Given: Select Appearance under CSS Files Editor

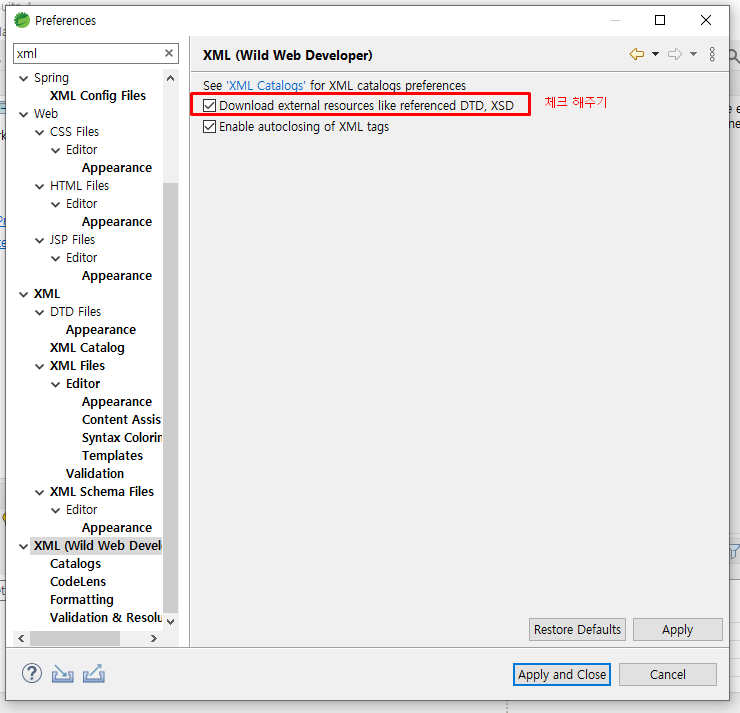Looking at the screenshot, I should click(117, 168).
